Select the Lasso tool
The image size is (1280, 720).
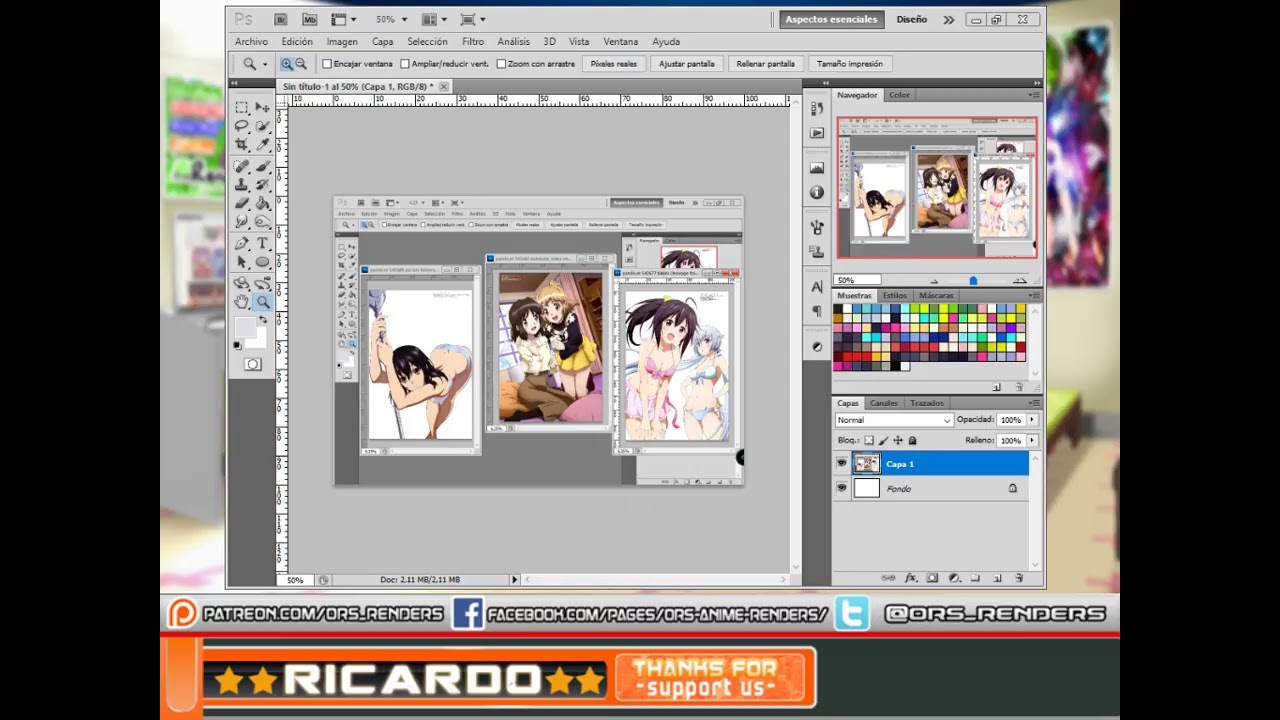coord(242,126)
